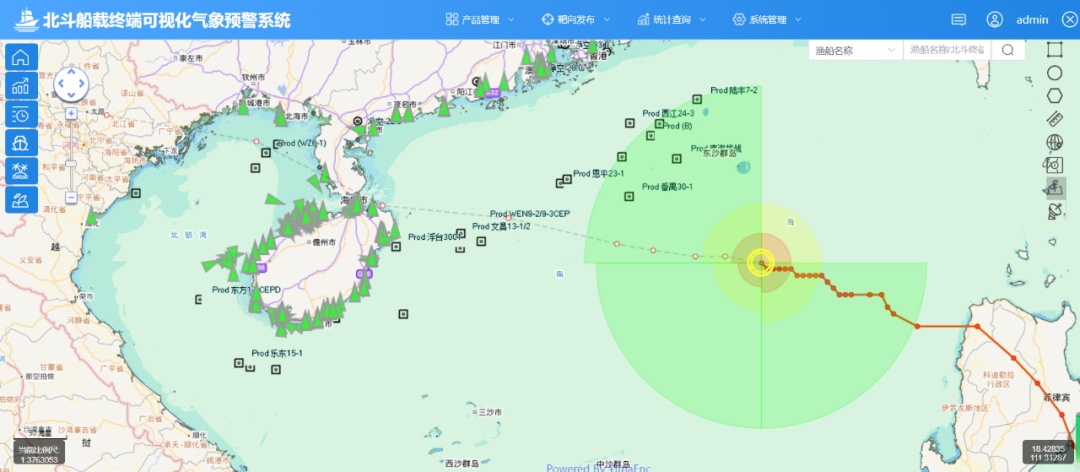Click the home button in left sidebar
Image resolution: width=1080 pixels, height=472 pixels.
pyautogui.click(x=21, y=57)
